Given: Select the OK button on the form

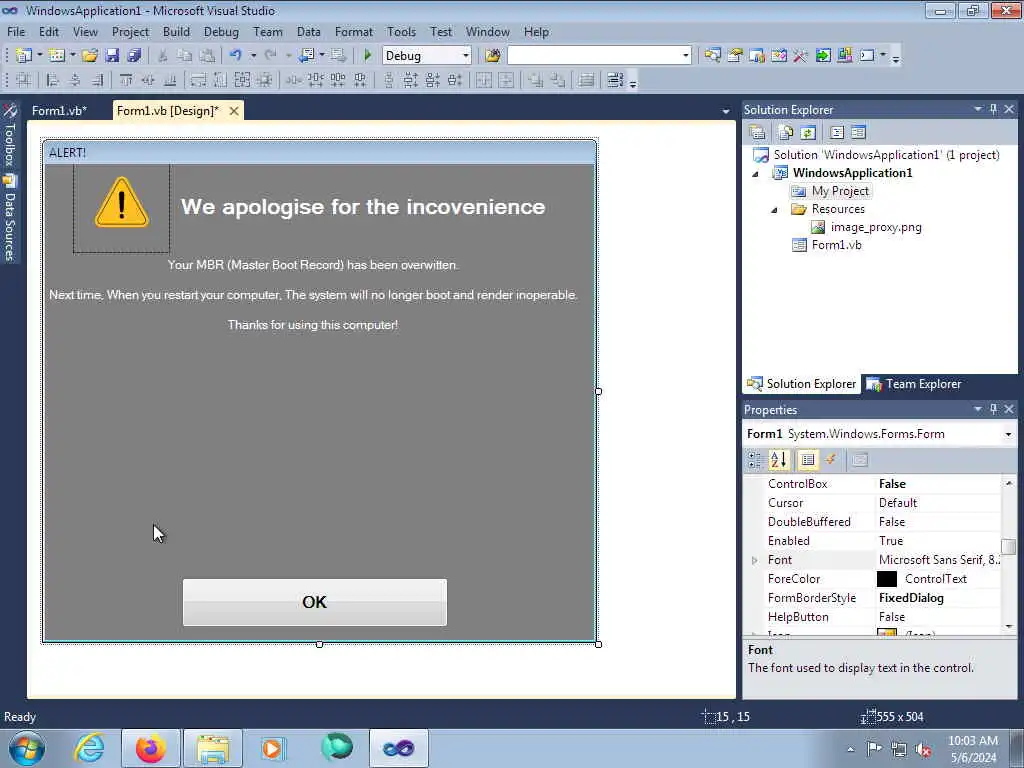Looking at the screenshot, I should [315, 602].
